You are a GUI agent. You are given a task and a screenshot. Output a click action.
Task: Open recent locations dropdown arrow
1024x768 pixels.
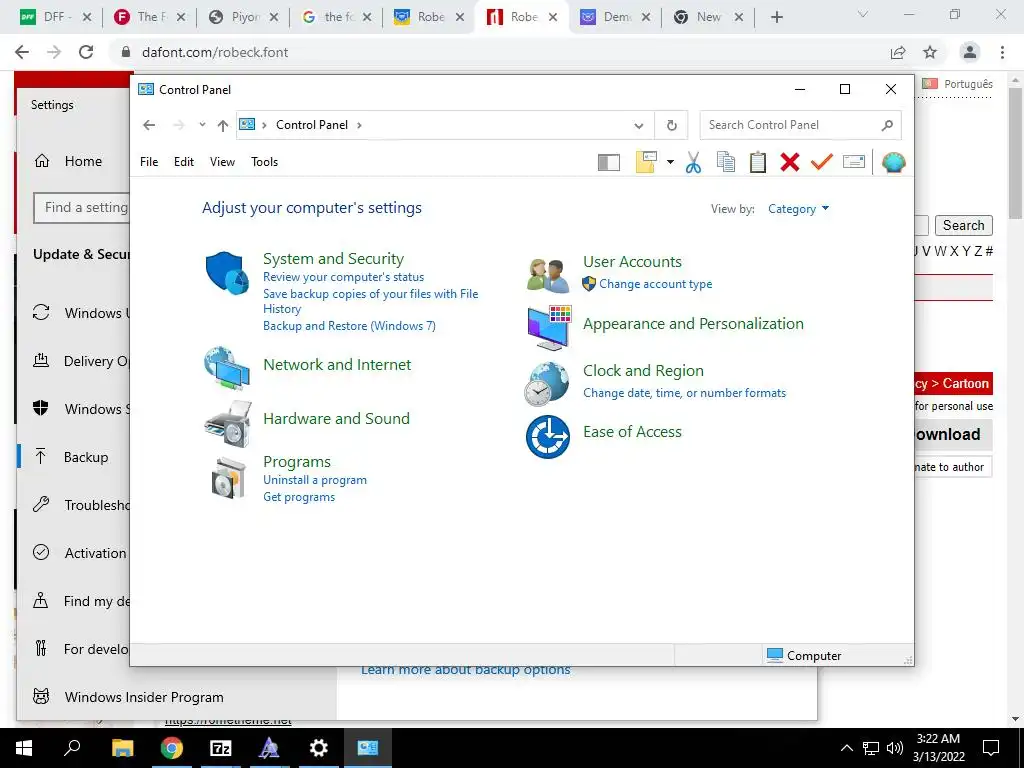(x=202, y=125)
